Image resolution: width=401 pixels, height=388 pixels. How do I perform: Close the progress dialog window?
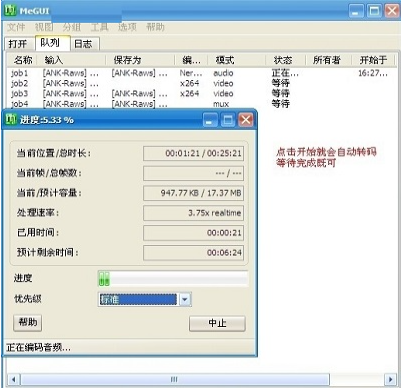coord(246,120)
